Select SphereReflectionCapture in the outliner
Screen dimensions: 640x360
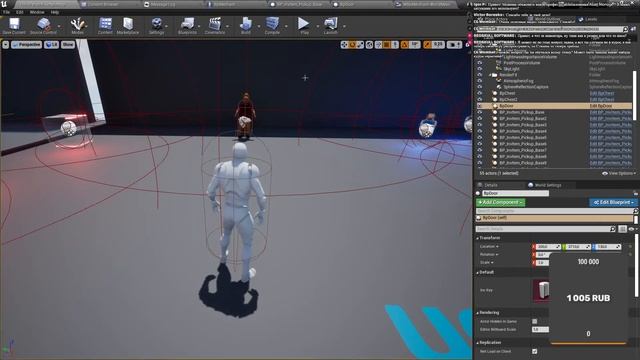pyautogui.click(x=526, y=87)
